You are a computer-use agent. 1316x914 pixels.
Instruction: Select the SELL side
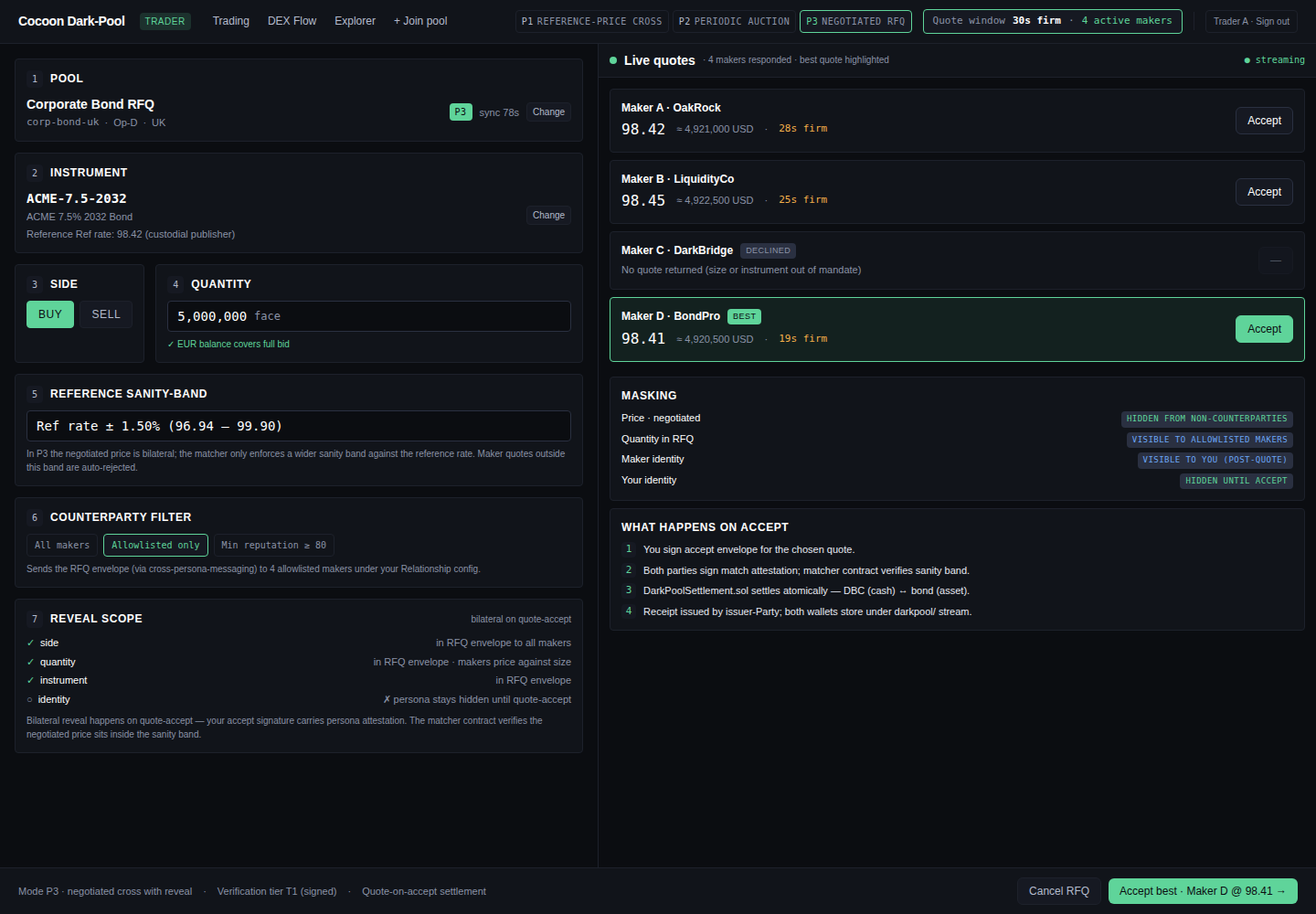click(106, 314)
